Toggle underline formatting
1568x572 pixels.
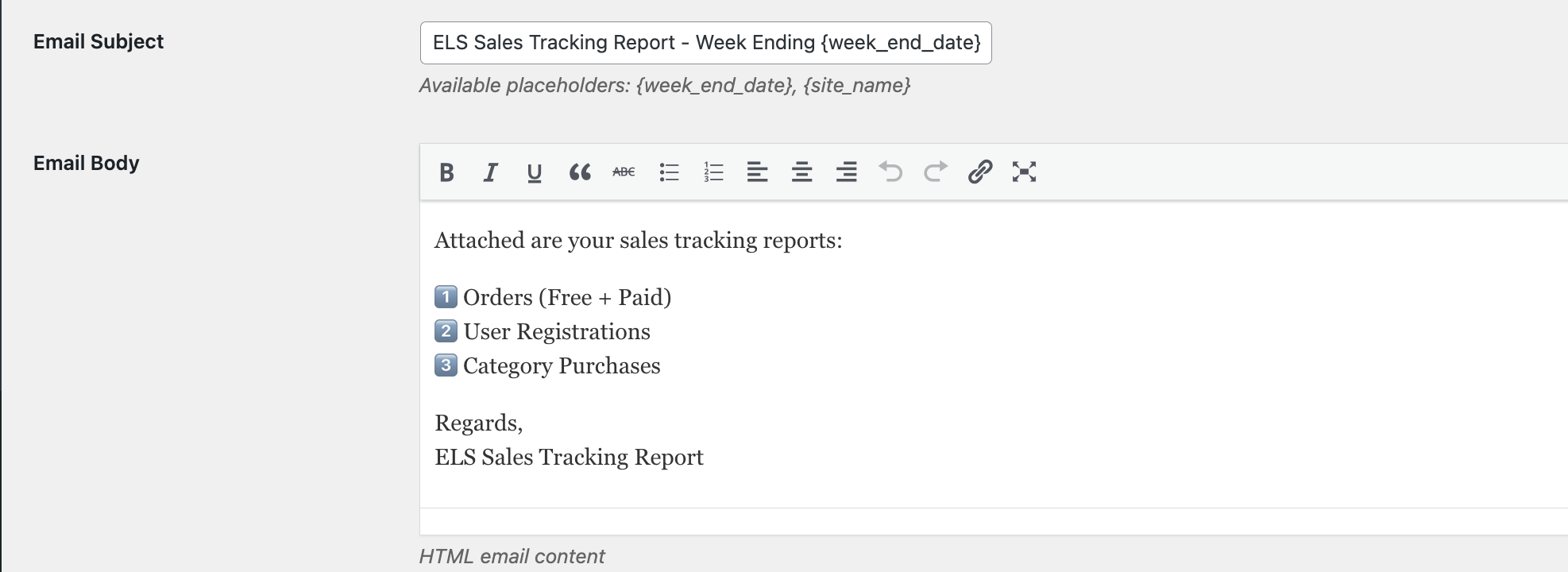point(535,172)
